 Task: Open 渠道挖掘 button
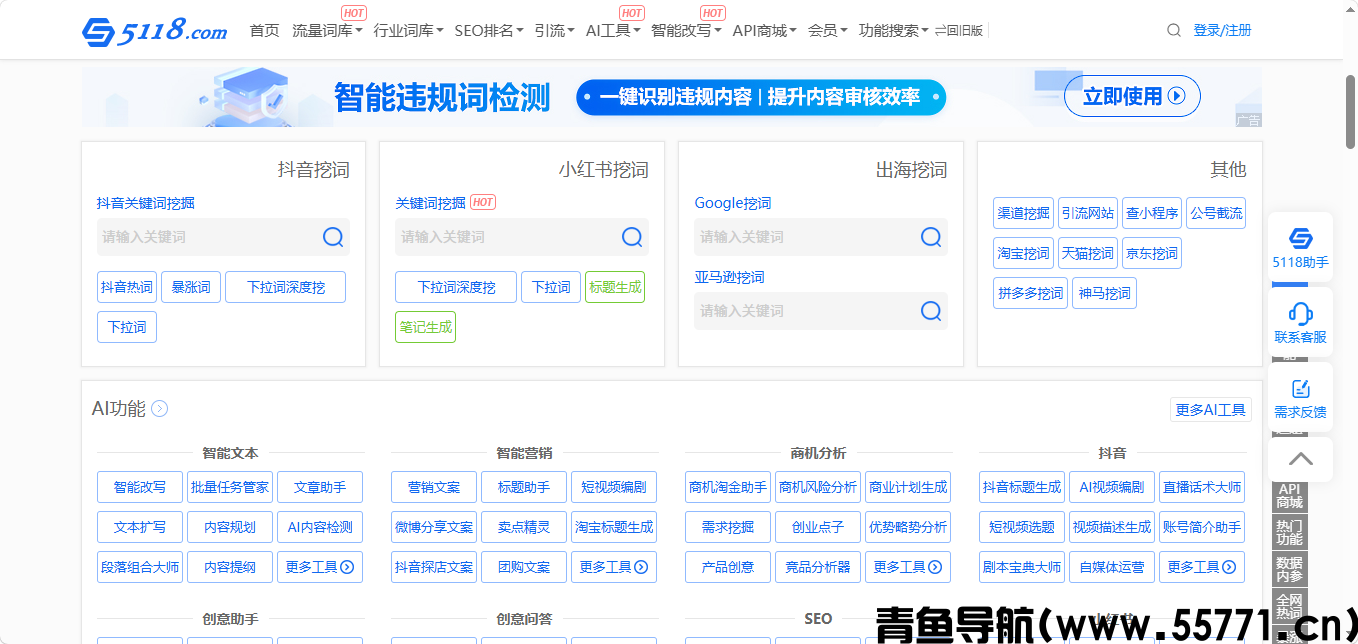(x=1024, y=213)
